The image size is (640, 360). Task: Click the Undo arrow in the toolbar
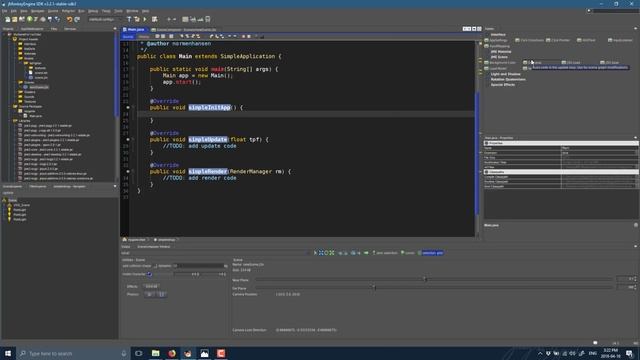click(x=69, y=19)
